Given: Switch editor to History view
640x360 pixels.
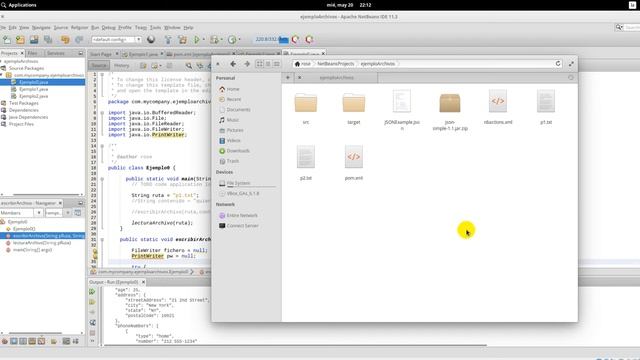Looking at the screenshot, I should (121, 65).
